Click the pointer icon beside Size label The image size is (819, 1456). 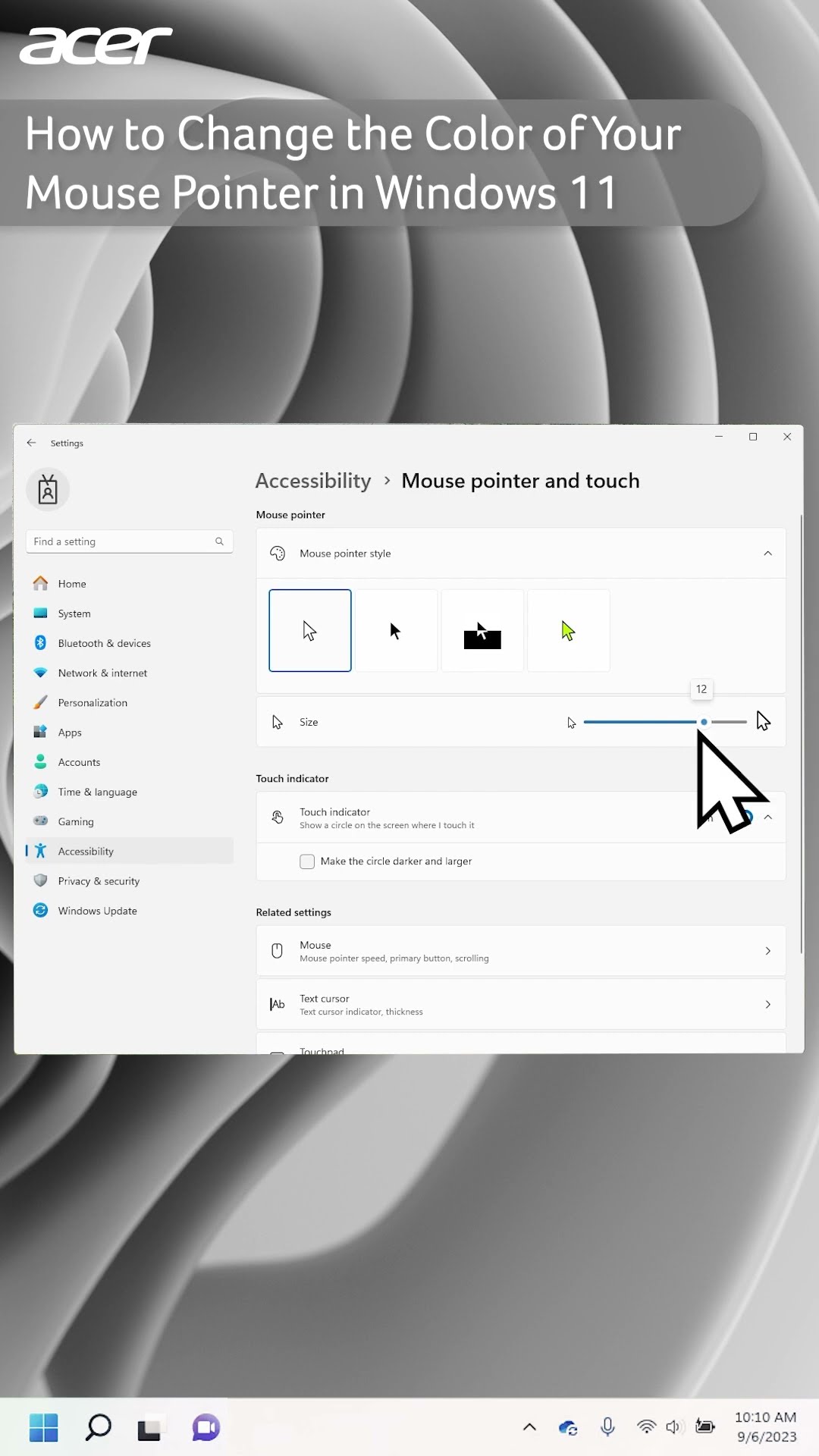click(x=278, y=722)
